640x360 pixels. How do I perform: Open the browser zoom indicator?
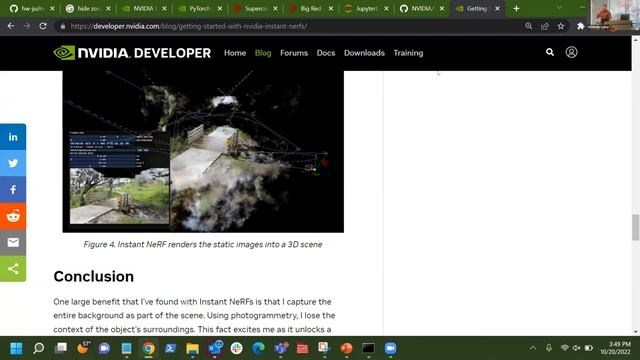pos(529,26)
